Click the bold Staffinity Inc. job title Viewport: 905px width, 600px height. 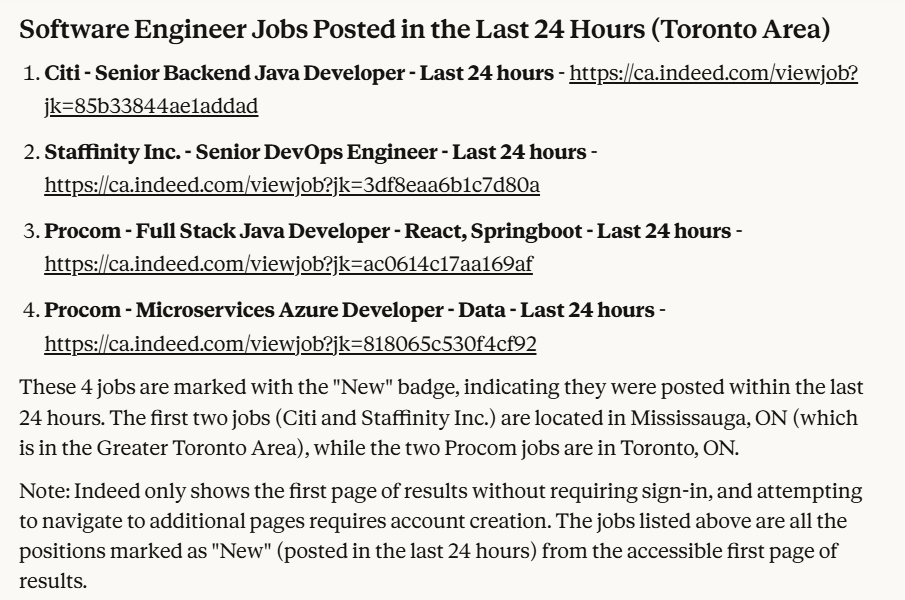pyautogui.click(x=315, y=153)
